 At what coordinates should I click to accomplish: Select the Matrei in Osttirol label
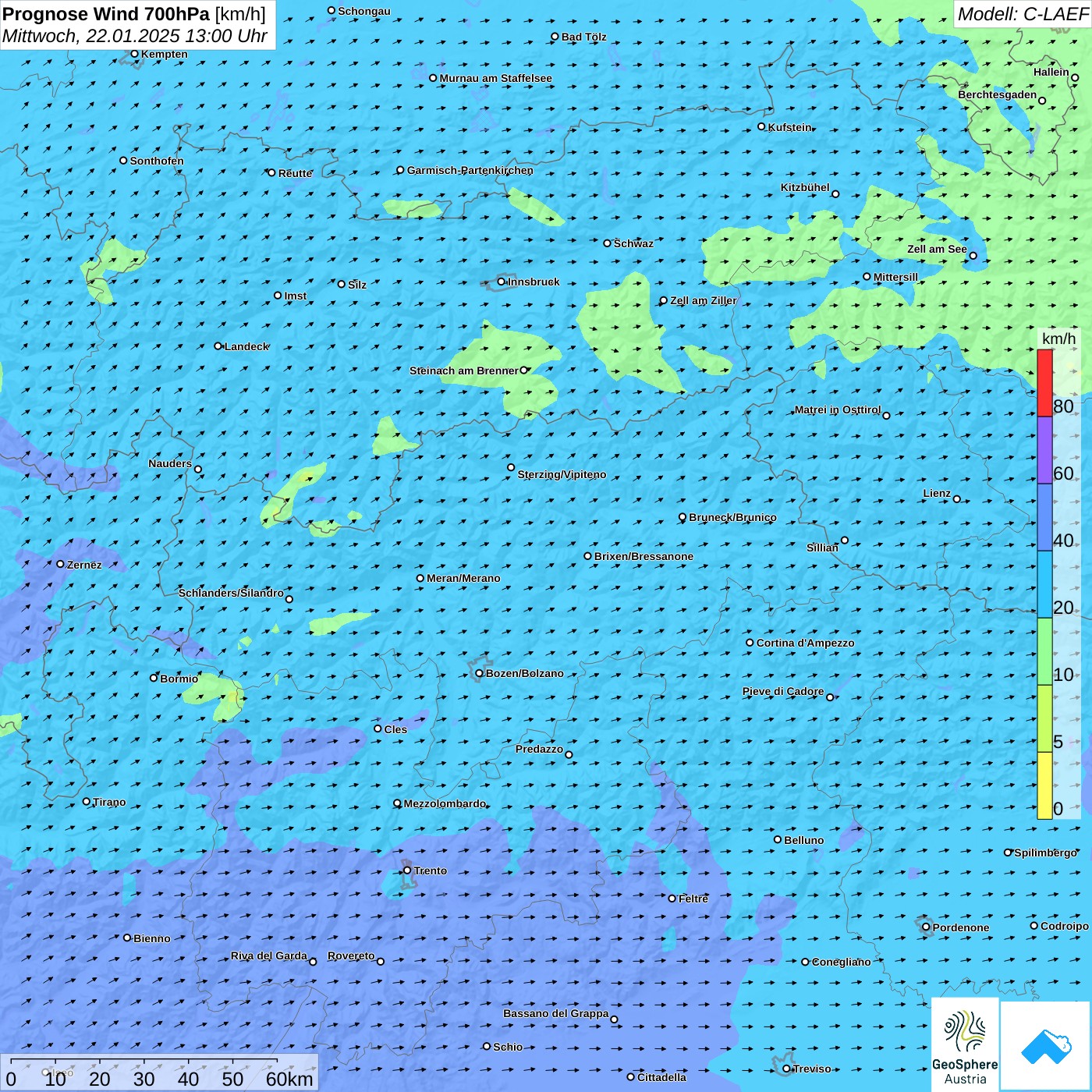point(838,409)
